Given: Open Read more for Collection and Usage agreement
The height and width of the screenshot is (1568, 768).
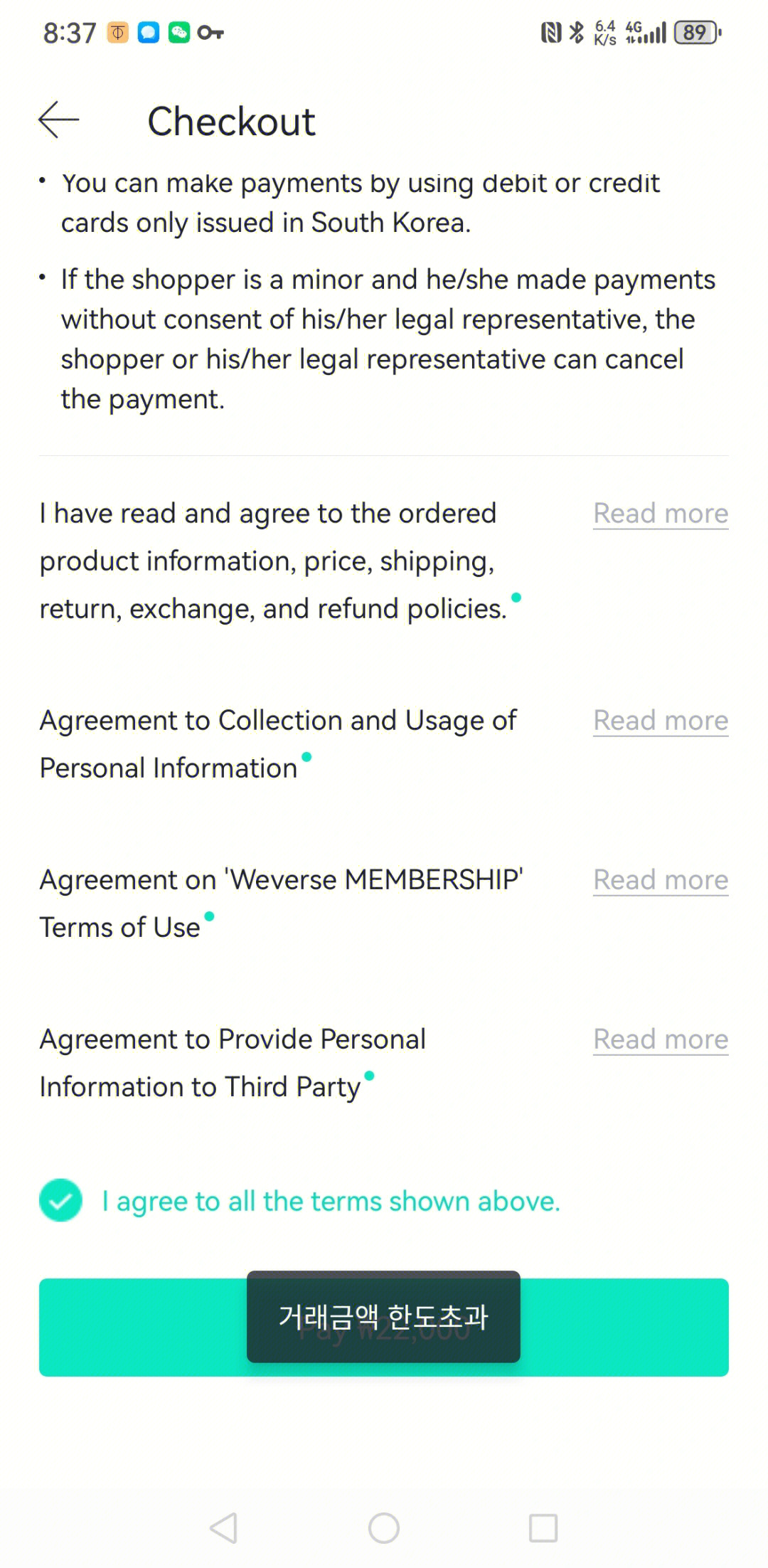Looking at the screenshot, I should pyautogui.click(x=661, y=721).
